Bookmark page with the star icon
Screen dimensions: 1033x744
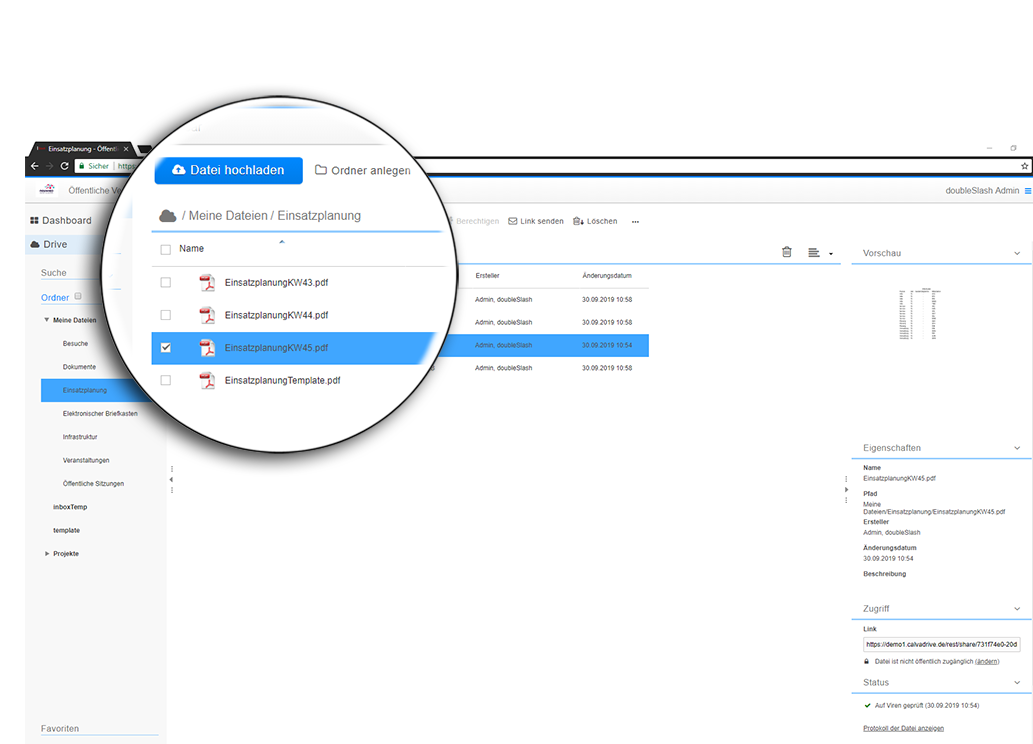(x=1024, y=166)
